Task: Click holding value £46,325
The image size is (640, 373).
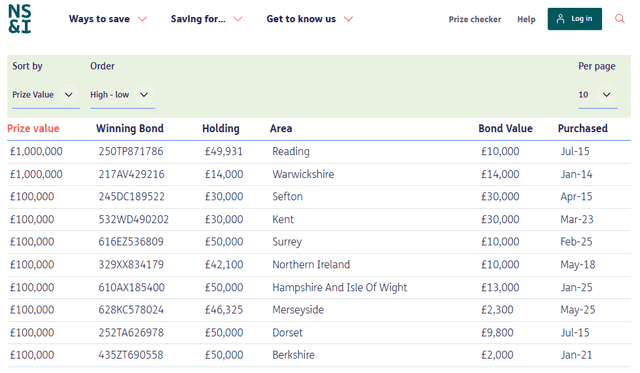Action: 224,310
